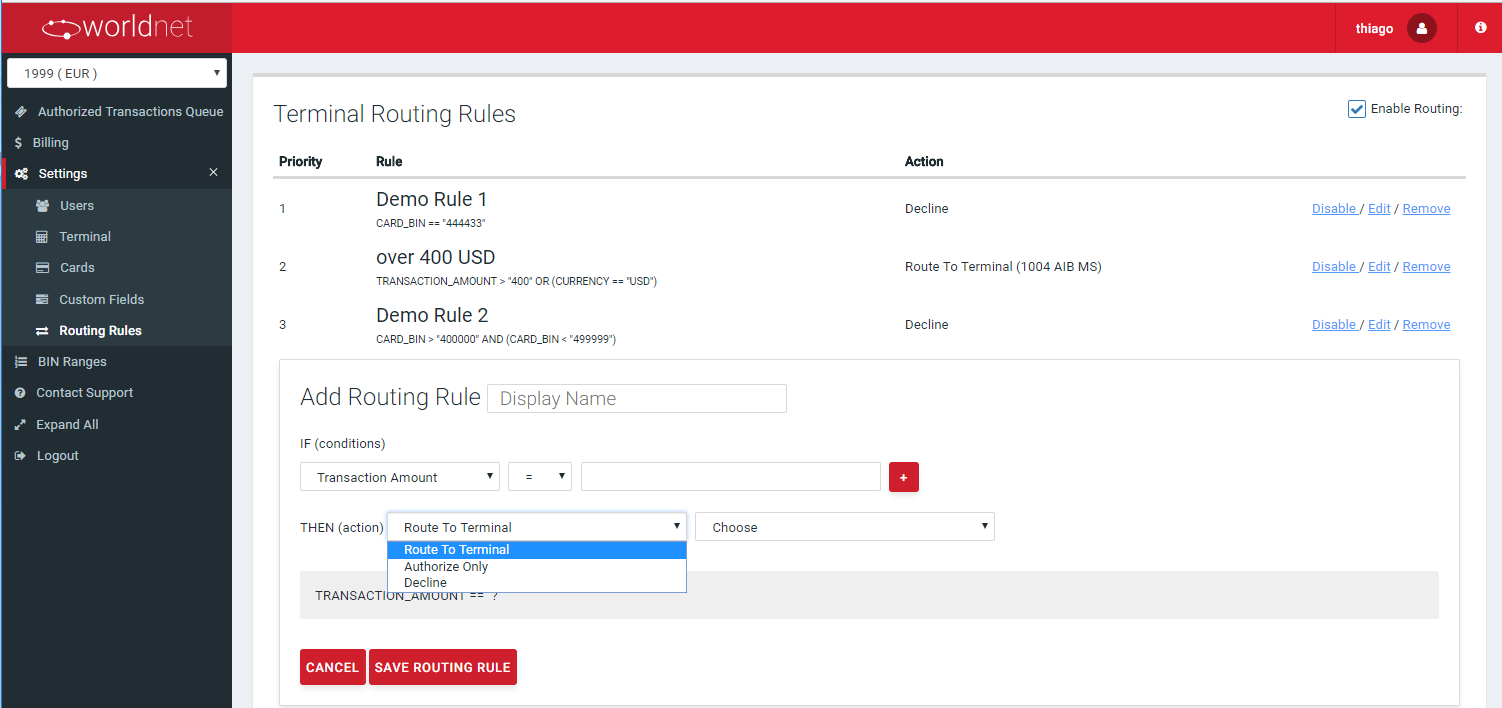The image size is (1502, 708).
Task: Collapse Settings with the X icon
Action: 213,173
